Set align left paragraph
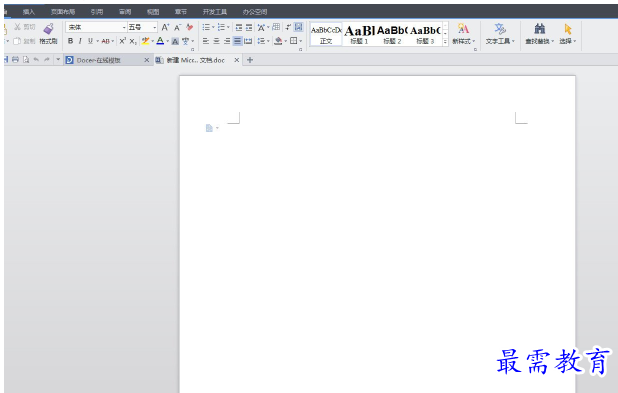The image size is (618, 393). coord(206,41)
